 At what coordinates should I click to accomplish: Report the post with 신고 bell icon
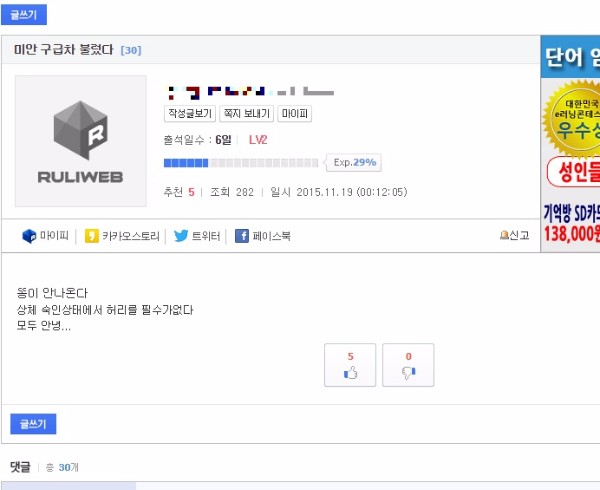click(x=514, y=235)
